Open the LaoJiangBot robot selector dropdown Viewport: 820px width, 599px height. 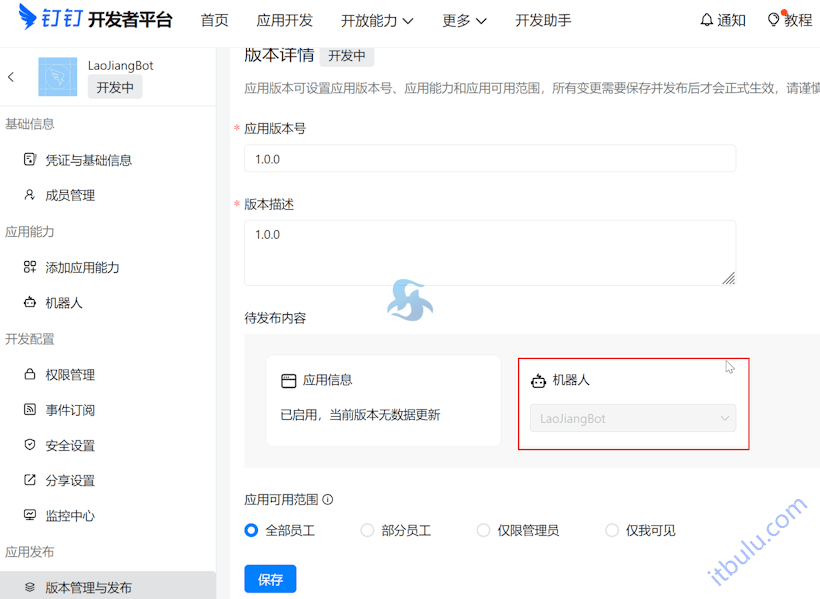click(x=633, y=418)
